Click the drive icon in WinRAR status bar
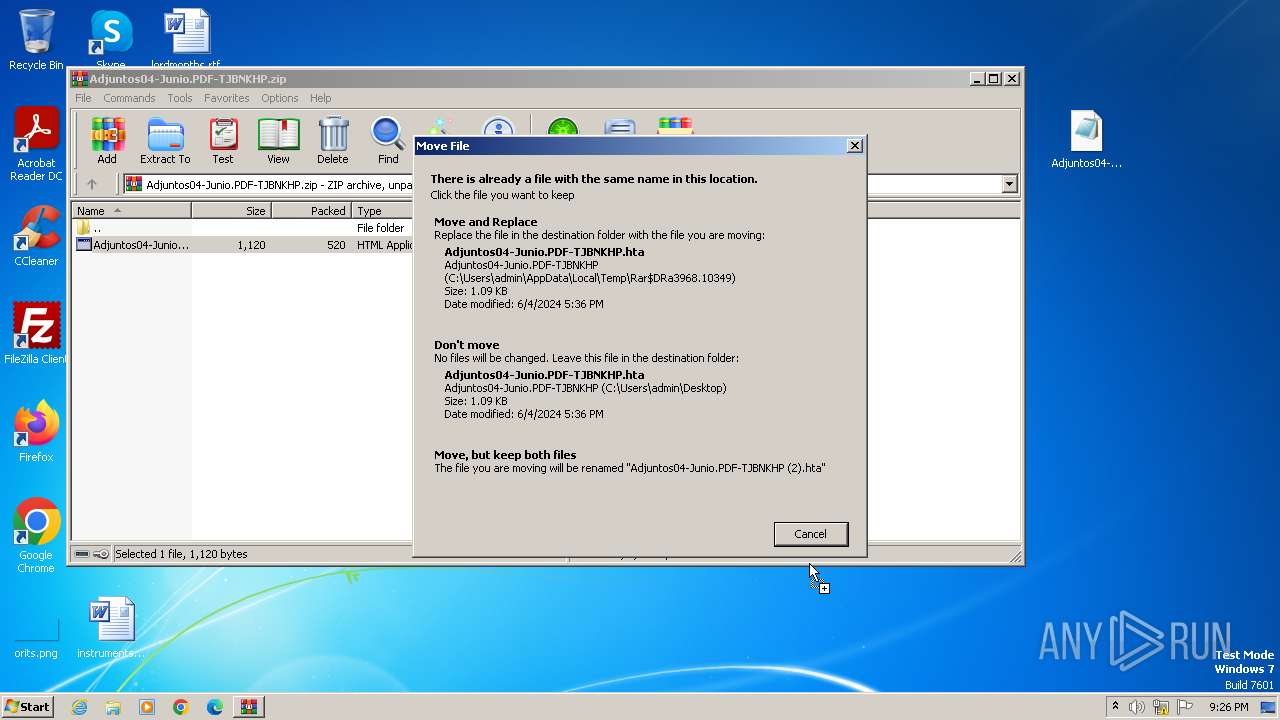1280x720 pixels. [x=82, y=554]
